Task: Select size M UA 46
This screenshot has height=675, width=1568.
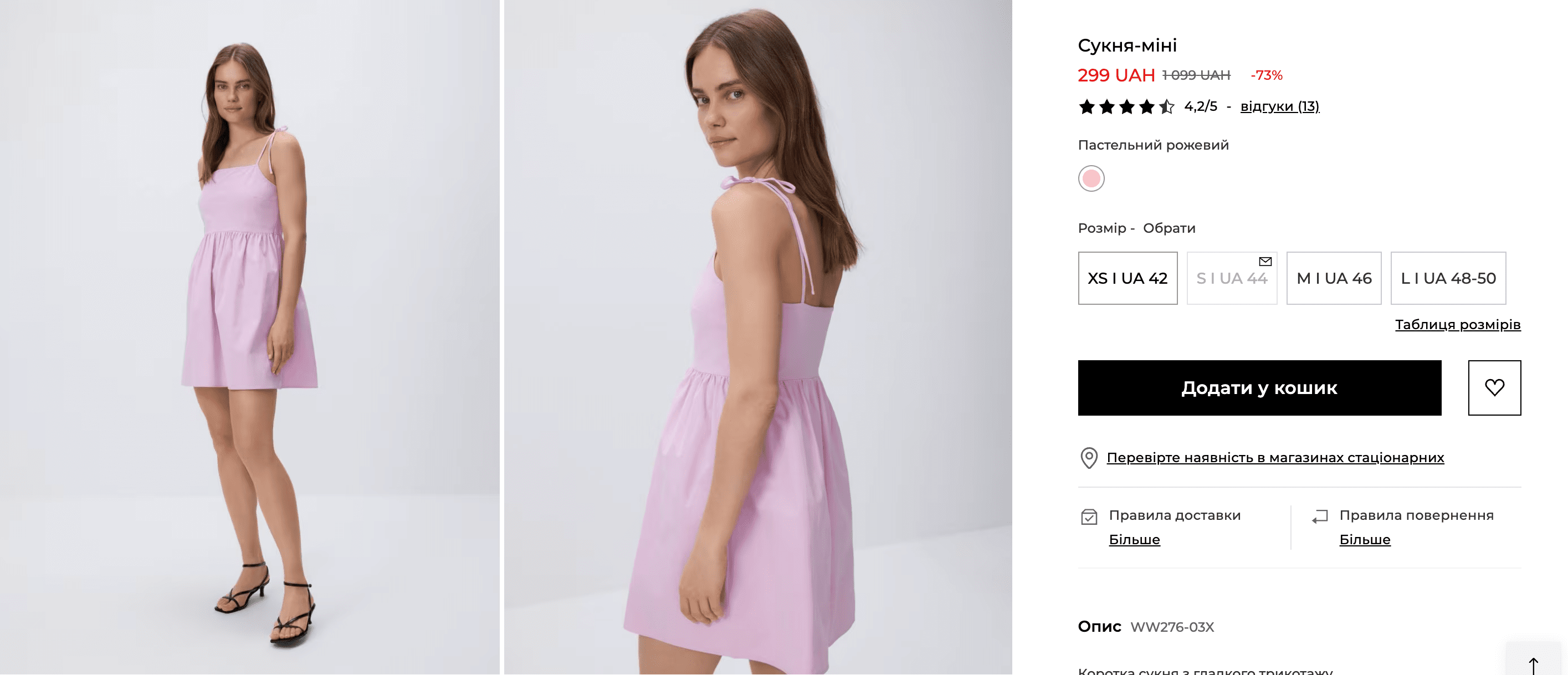Action: tap(1333, 278)
